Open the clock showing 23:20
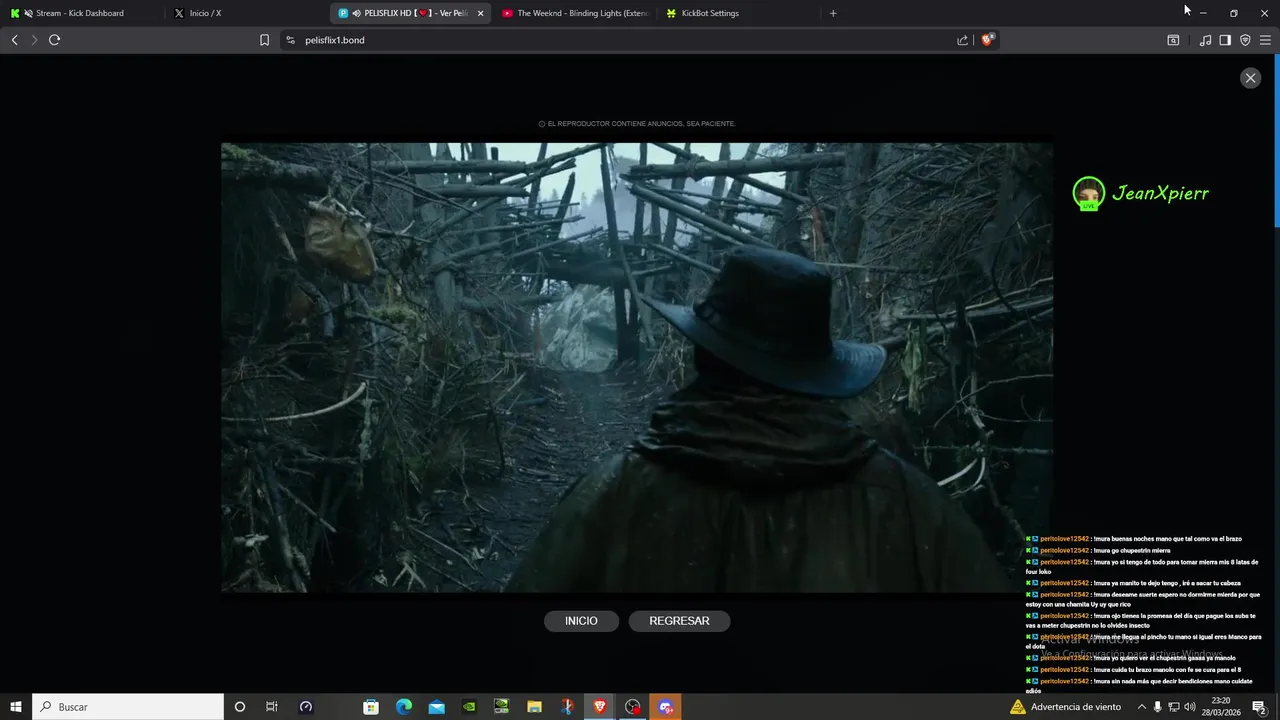This screenshot has height=720, width=1280. point(1221,707)
